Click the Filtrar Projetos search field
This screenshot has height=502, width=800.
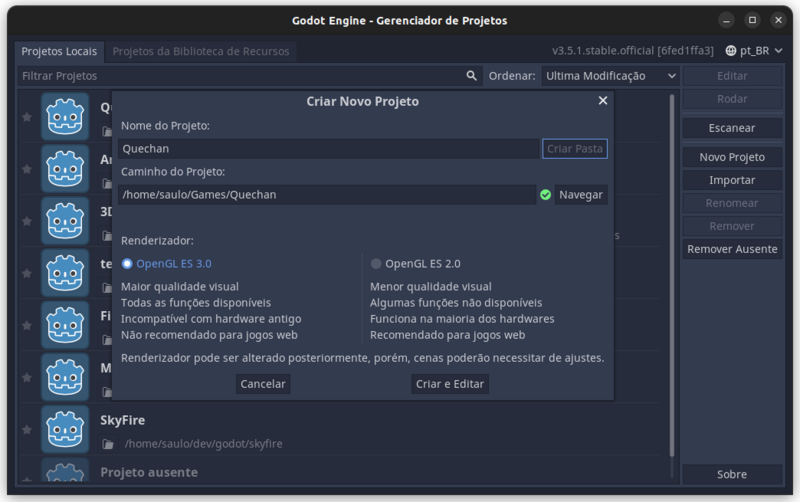tap(250, 76)
